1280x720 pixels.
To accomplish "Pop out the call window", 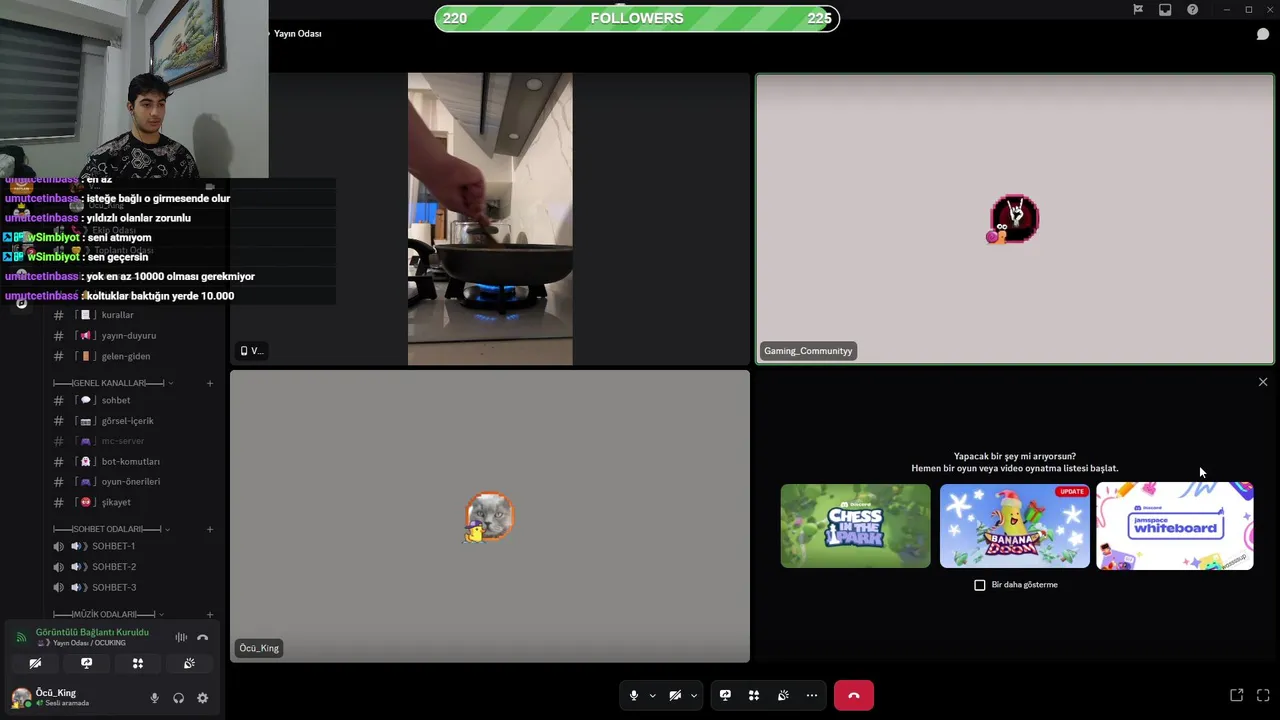I will point(1237,695).
